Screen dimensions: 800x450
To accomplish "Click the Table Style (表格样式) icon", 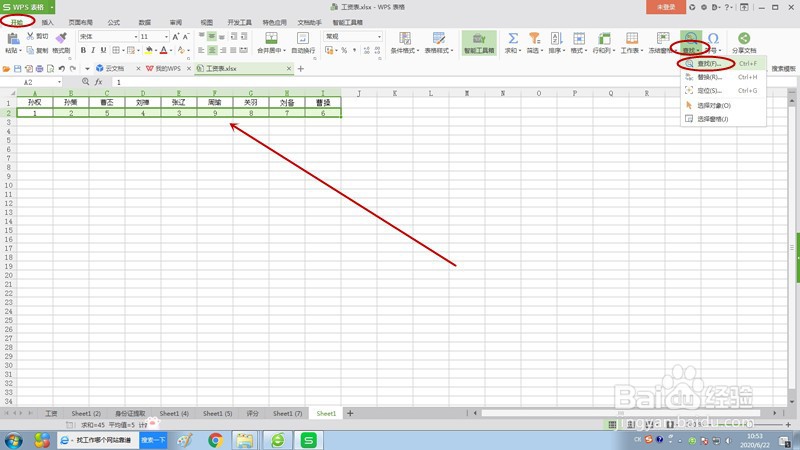I will [439, 38].
